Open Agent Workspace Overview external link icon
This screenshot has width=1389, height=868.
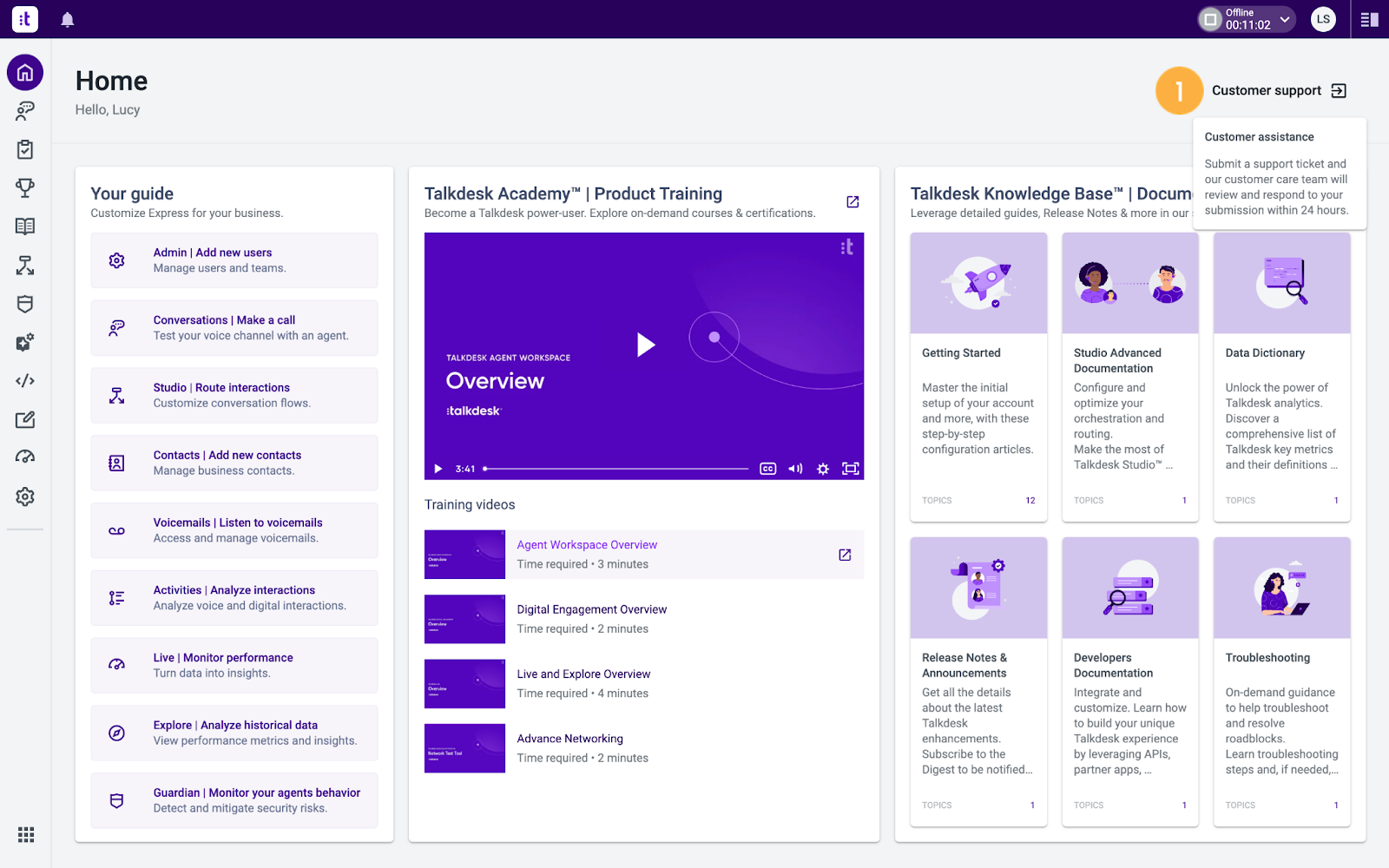click(x=845, y=555)
